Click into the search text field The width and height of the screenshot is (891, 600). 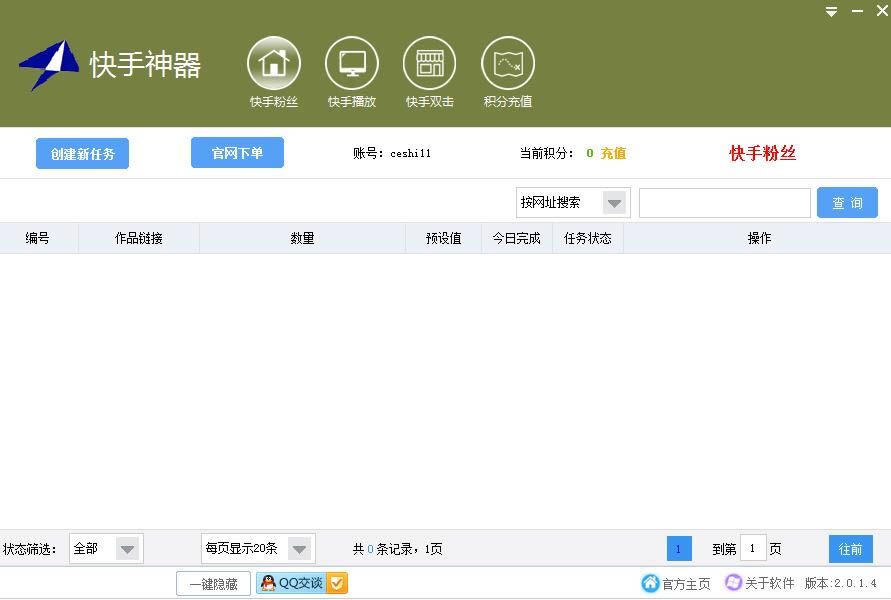point(725,203)
